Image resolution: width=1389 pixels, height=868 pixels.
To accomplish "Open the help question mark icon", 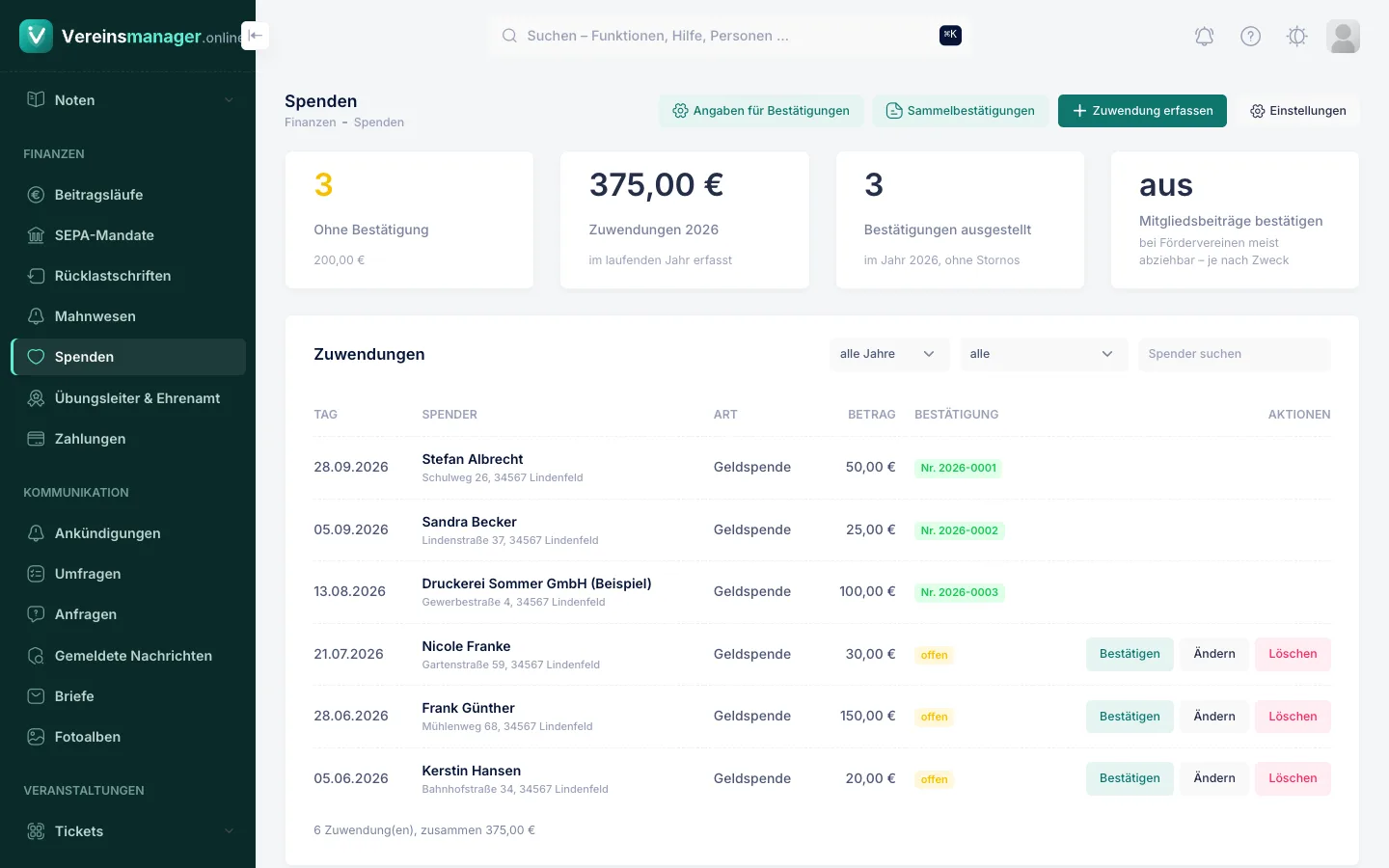I will pyautogui.click(x=1250, y=37).
